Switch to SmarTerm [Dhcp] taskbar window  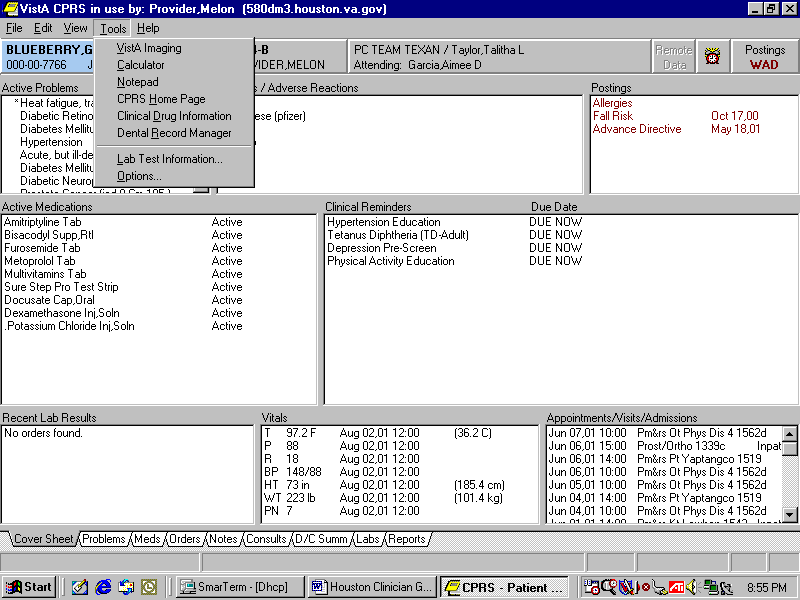[x=240, y=587]
